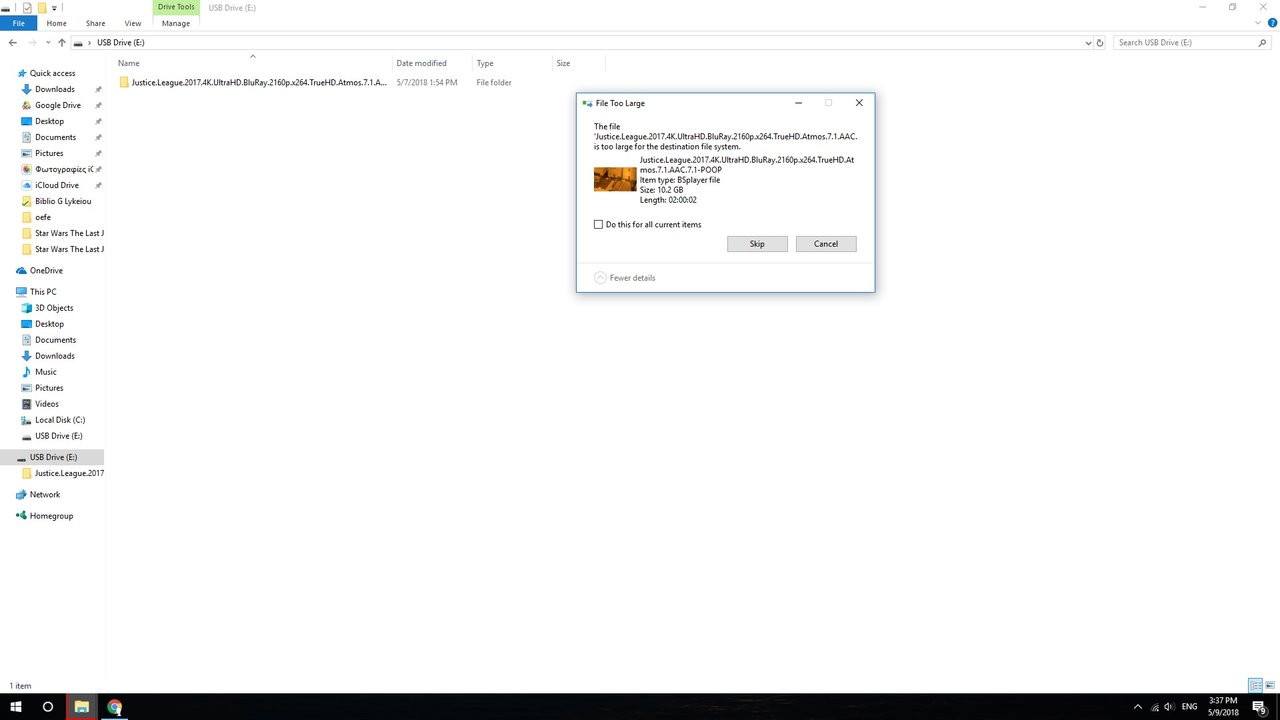Open the Recent locations dropdown arrow
Viewport: 1280px width, 720px height.
(x=49, y=43)
